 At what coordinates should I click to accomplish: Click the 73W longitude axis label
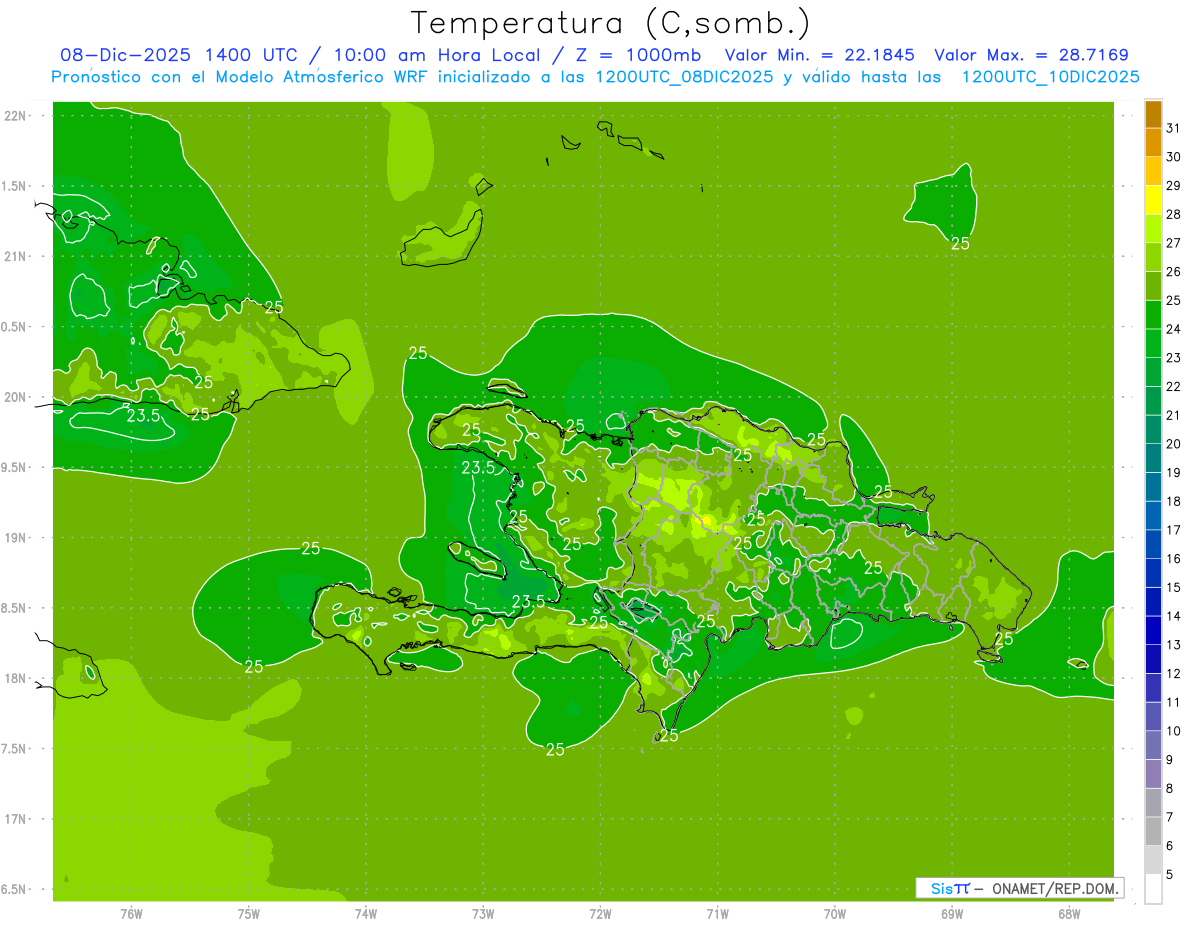(483, 913)
